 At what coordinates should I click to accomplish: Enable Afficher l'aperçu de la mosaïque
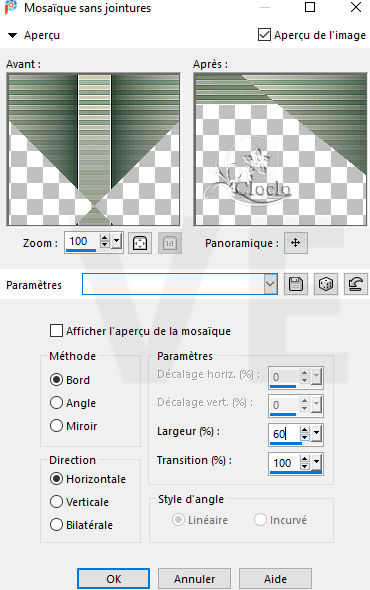pos(56,331)
